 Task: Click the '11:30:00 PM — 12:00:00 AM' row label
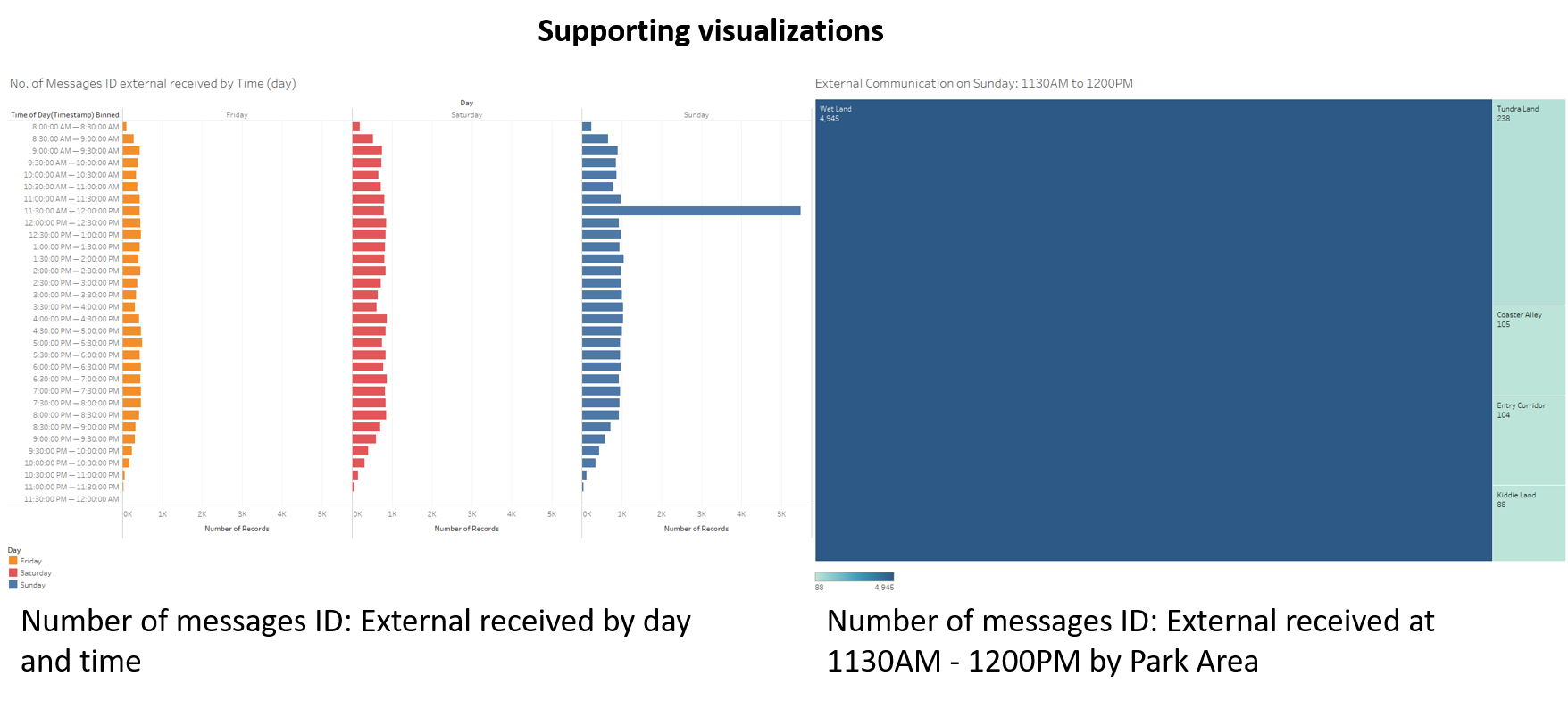click(71, 499)
